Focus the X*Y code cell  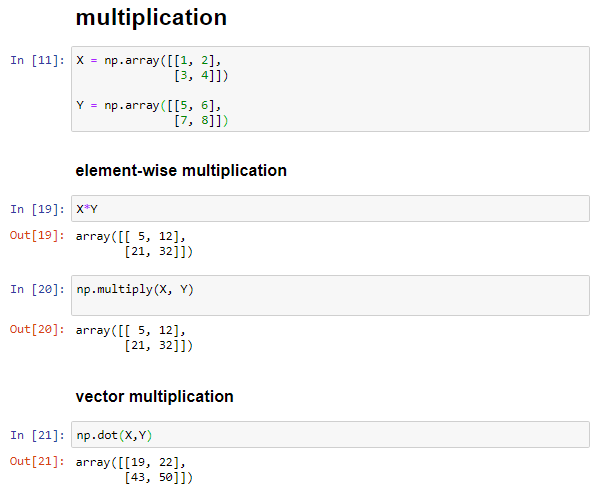click(330, 209)
